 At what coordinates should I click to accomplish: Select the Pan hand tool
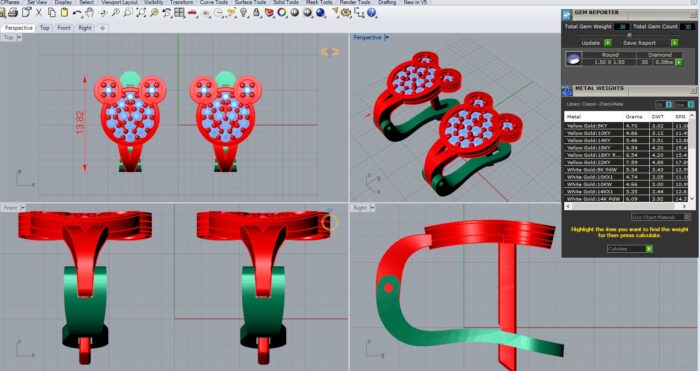pos(90,12)
